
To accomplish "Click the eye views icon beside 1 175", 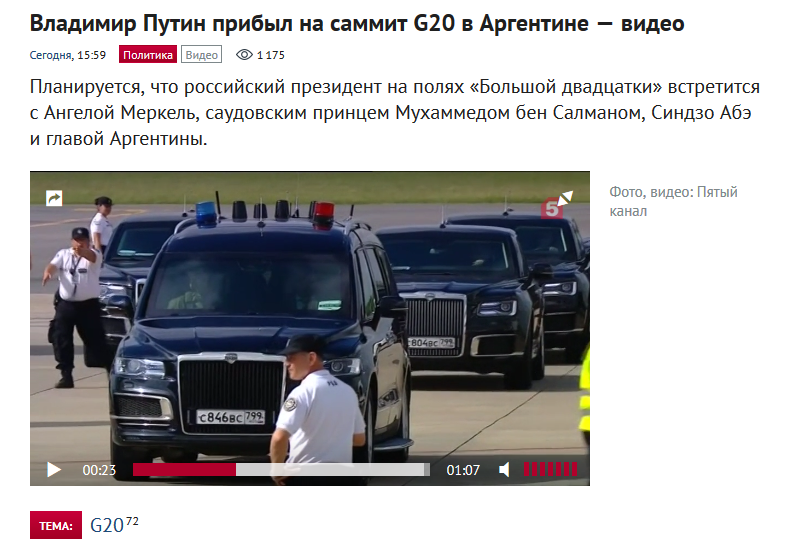I will [x=244, y=55].
